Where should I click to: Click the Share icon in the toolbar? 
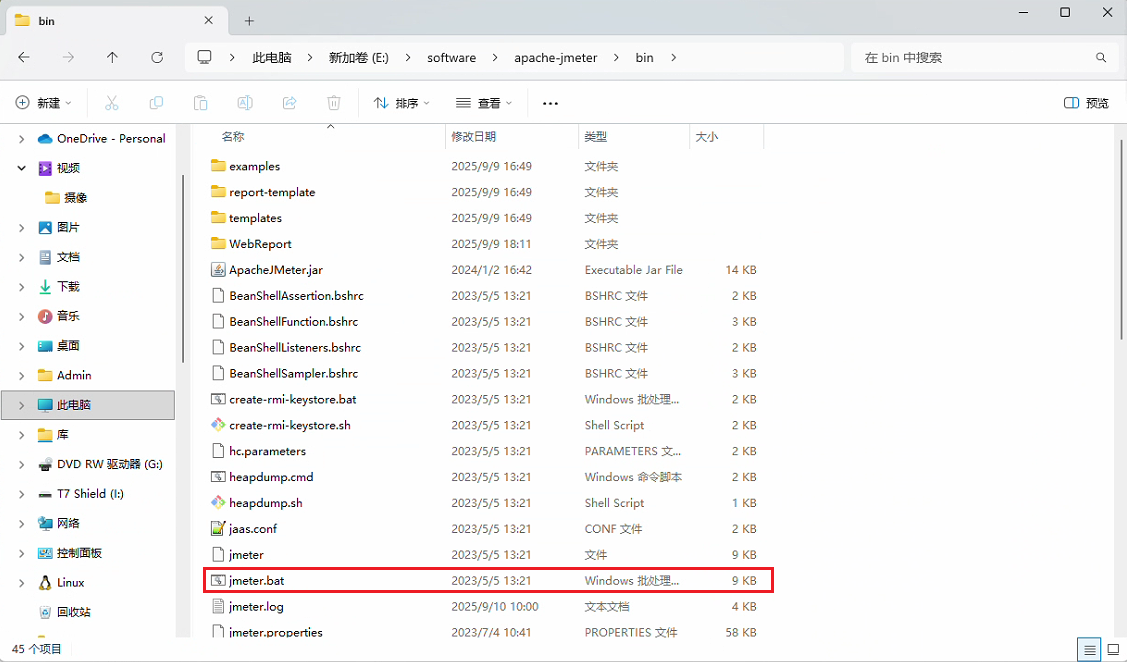coord(289,102)
